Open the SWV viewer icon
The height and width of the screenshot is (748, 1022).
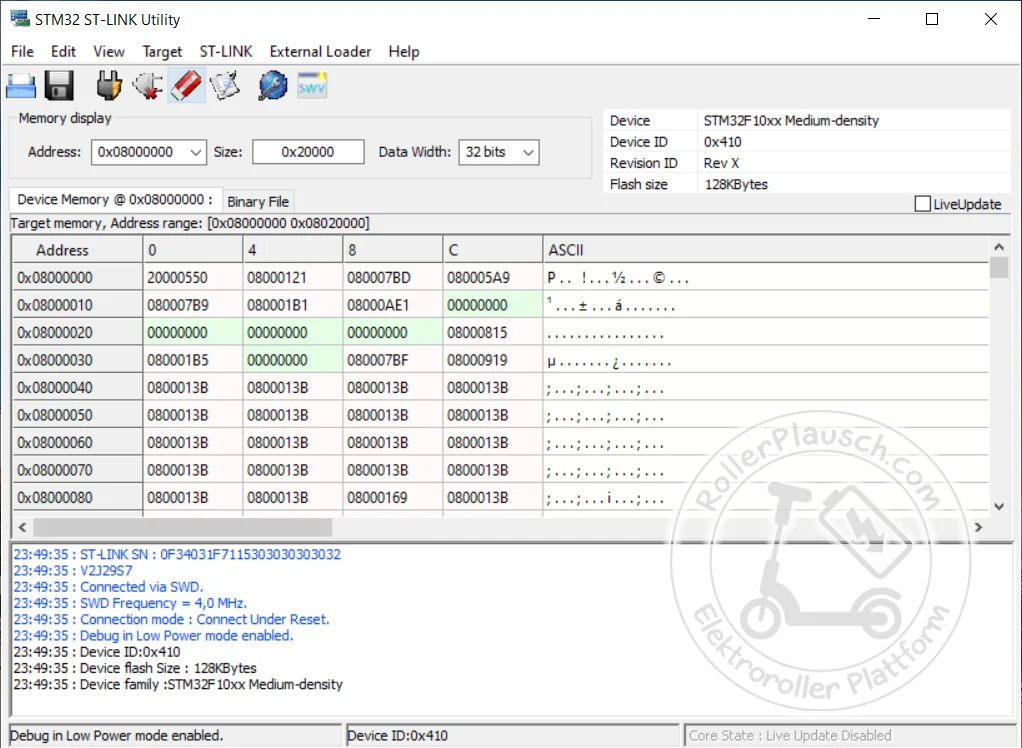(312, 86)
